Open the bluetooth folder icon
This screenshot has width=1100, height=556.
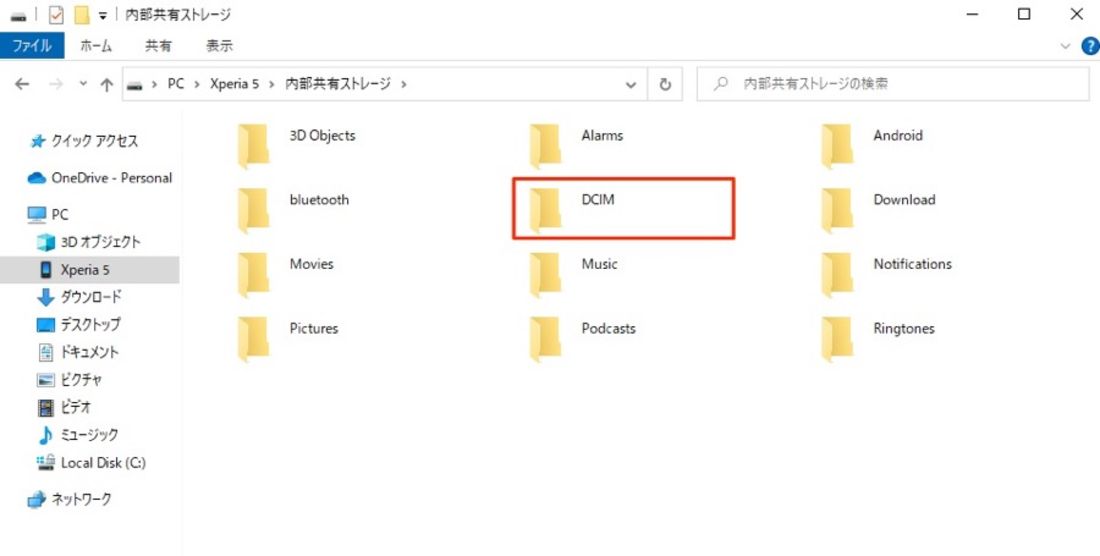click(253, 210)
